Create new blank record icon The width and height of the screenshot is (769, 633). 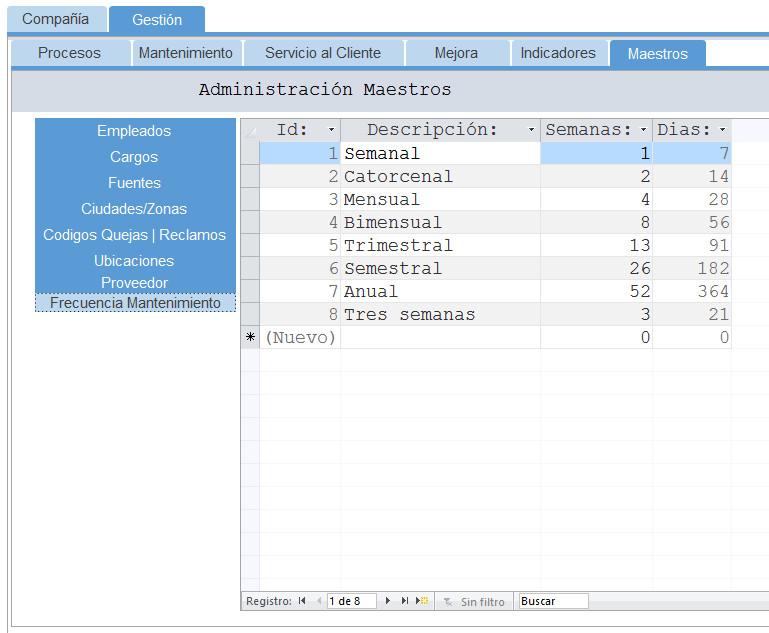422,601
